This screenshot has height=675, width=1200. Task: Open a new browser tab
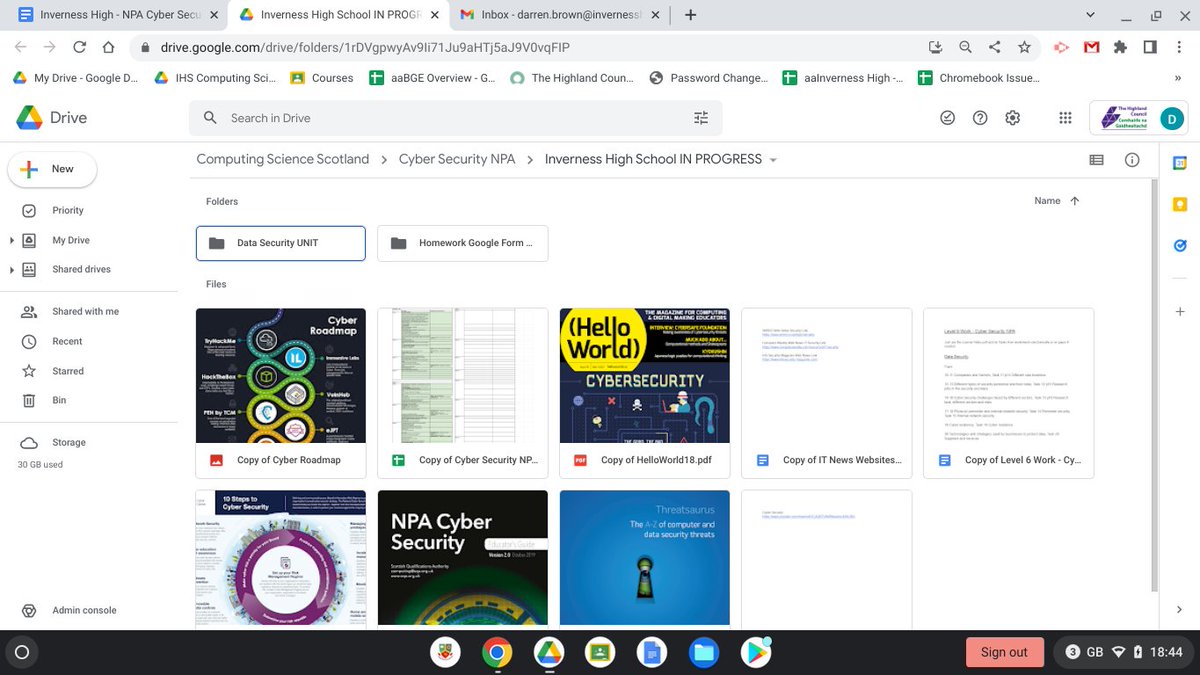click(x=690, y=15)
